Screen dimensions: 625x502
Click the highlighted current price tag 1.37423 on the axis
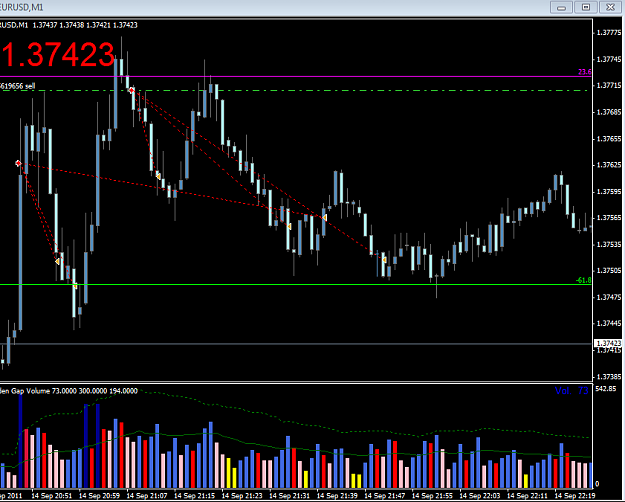607,343
